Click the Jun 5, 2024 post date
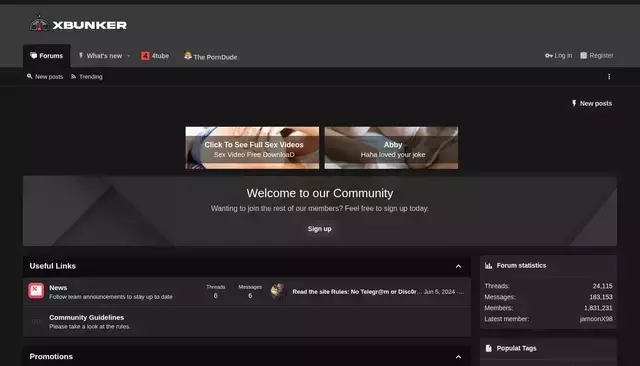This screenshot has height=366, width=640. (x=439, y=292)
